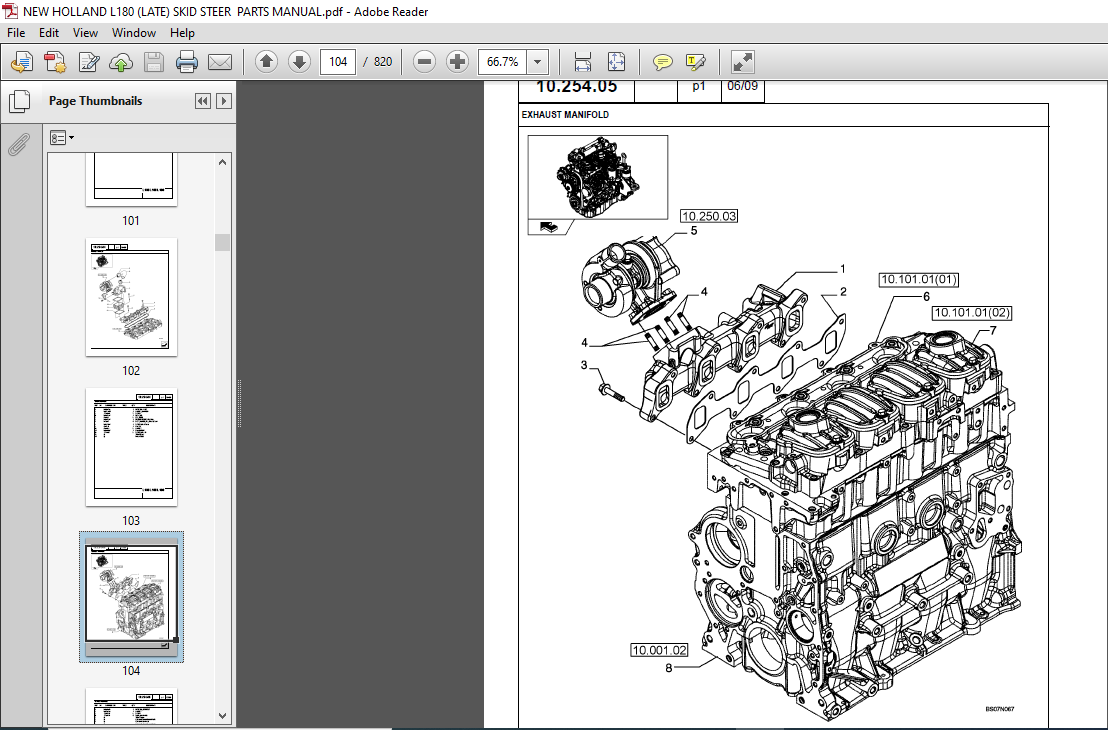Click Fit One Full Page icon

click(x=616, y=62)
